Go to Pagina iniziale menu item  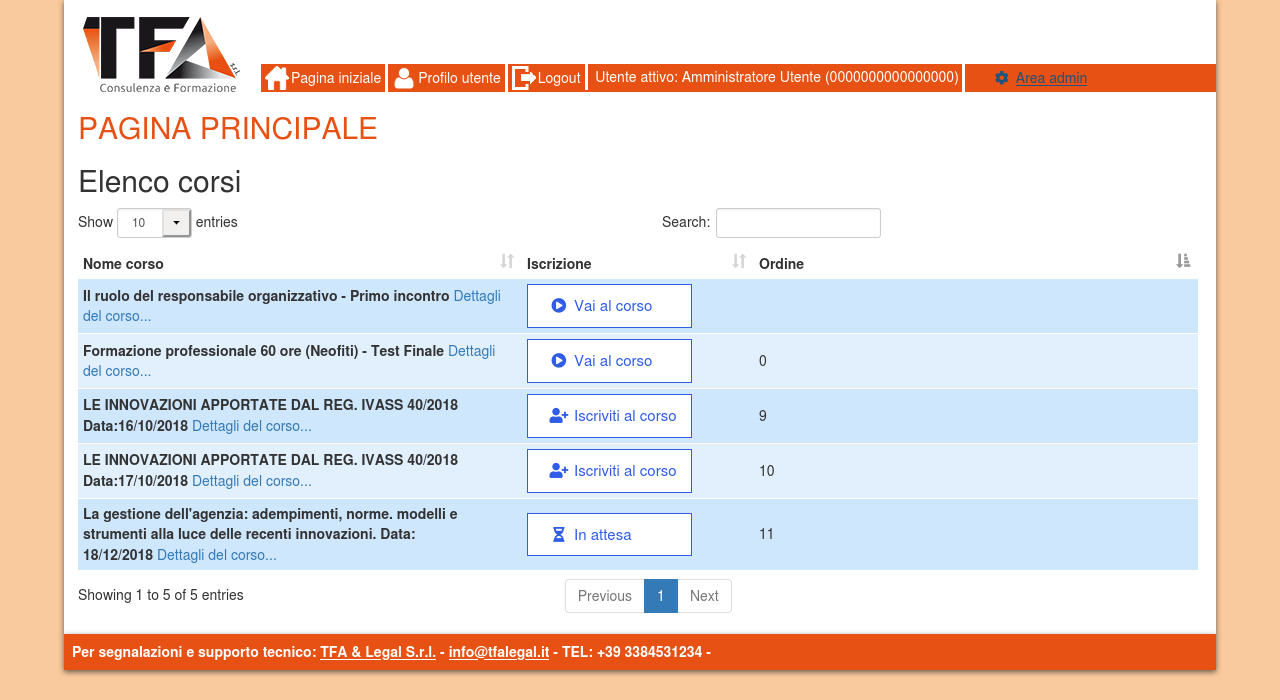coord(335,78)
